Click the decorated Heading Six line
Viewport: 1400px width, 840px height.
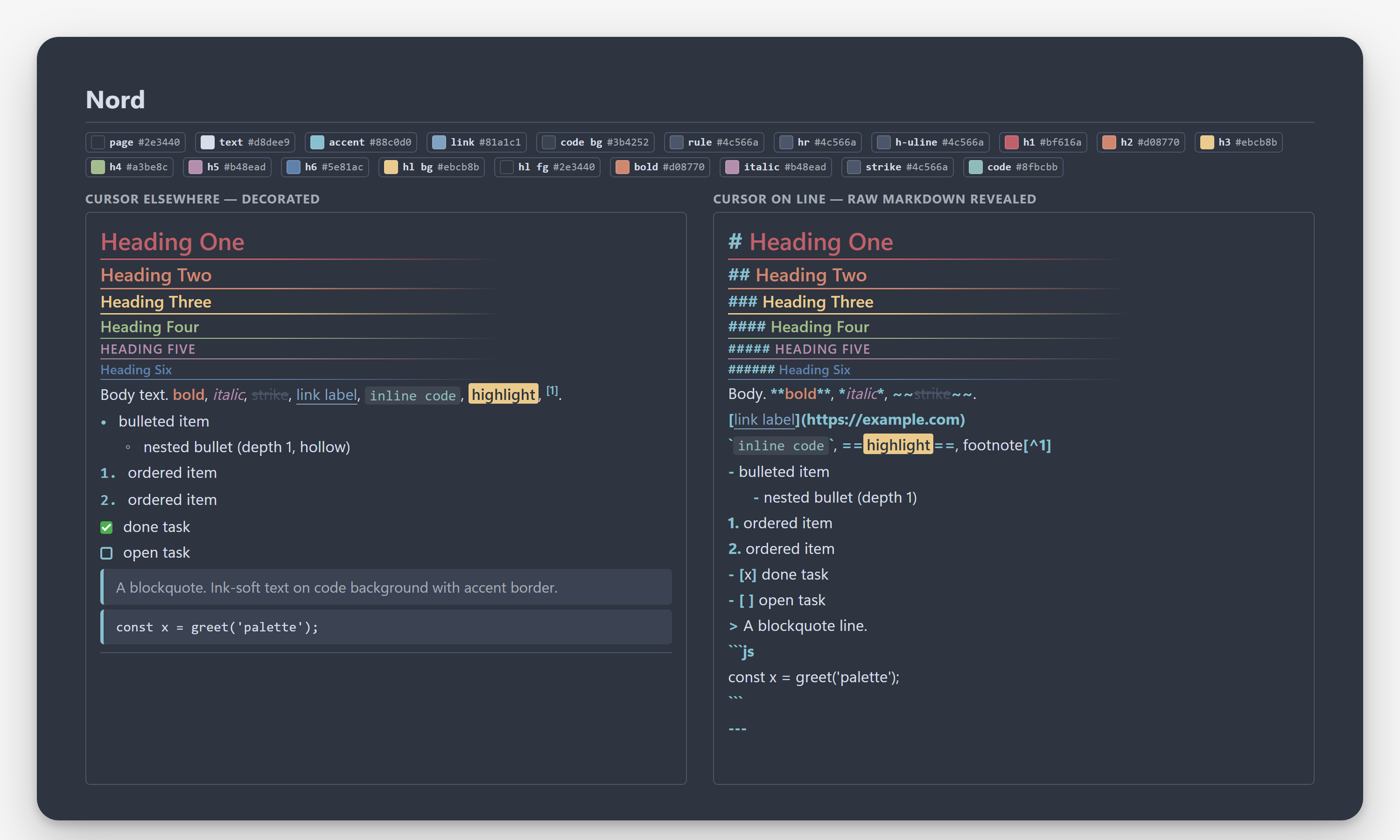pyautogui.click(x=136, y=370)
